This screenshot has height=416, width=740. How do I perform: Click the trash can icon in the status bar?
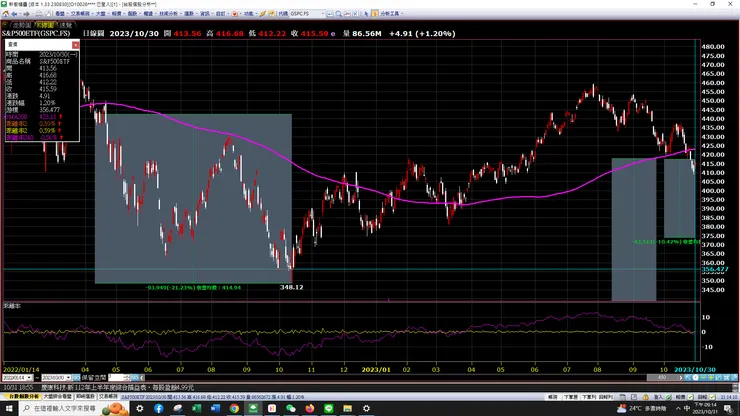click(x=623, y=397)
